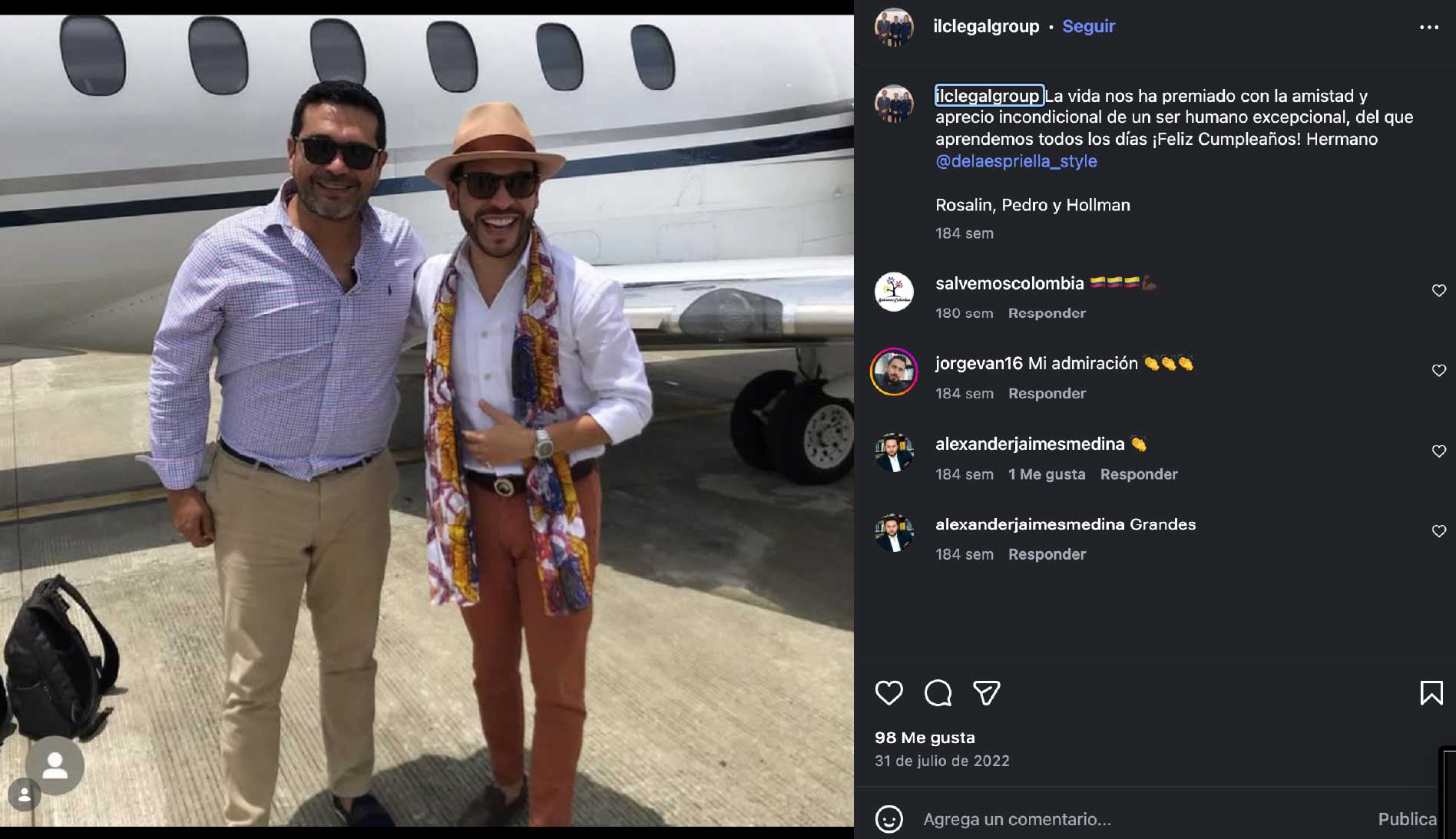Image resolution: width=1456 pixels, height=839 pixels.
Task: Open emoji picker smiley icon
Action: 888,819
